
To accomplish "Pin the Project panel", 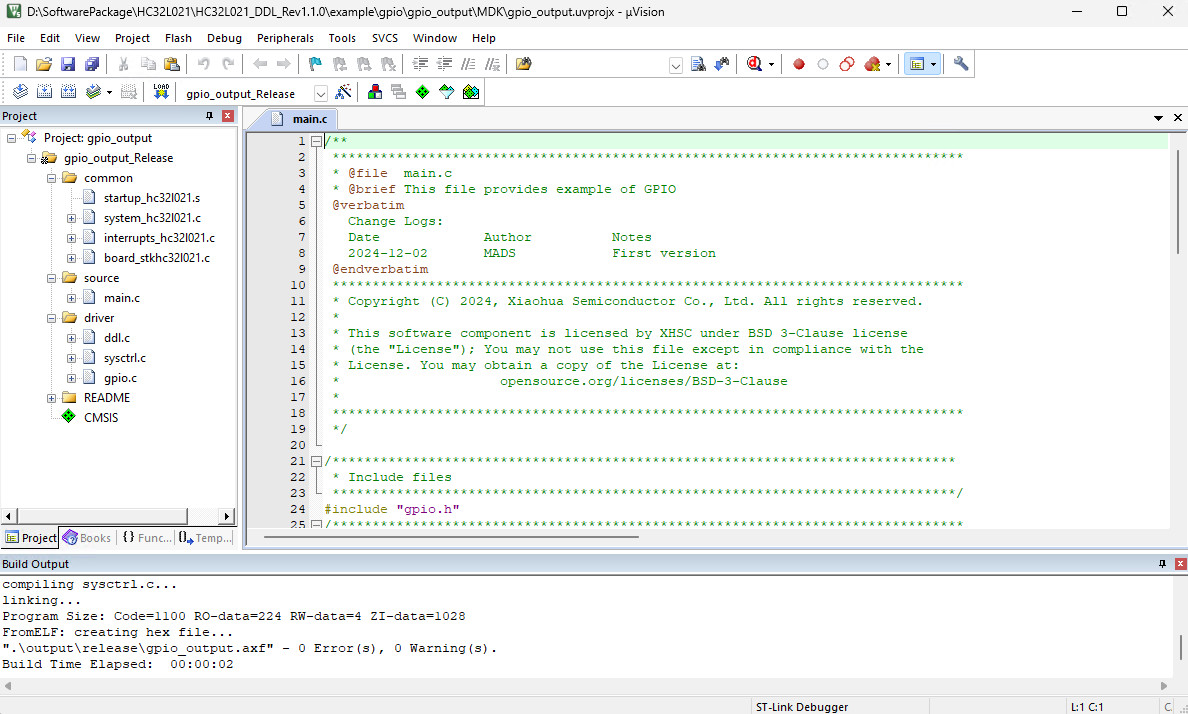I will [209, 116].
